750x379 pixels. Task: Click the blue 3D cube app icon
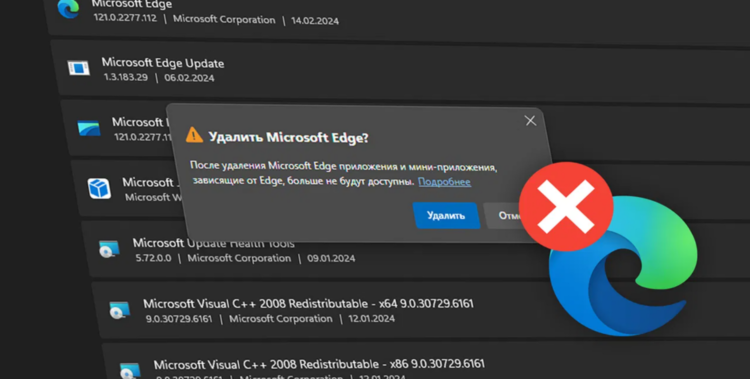(x=99, y=188)
